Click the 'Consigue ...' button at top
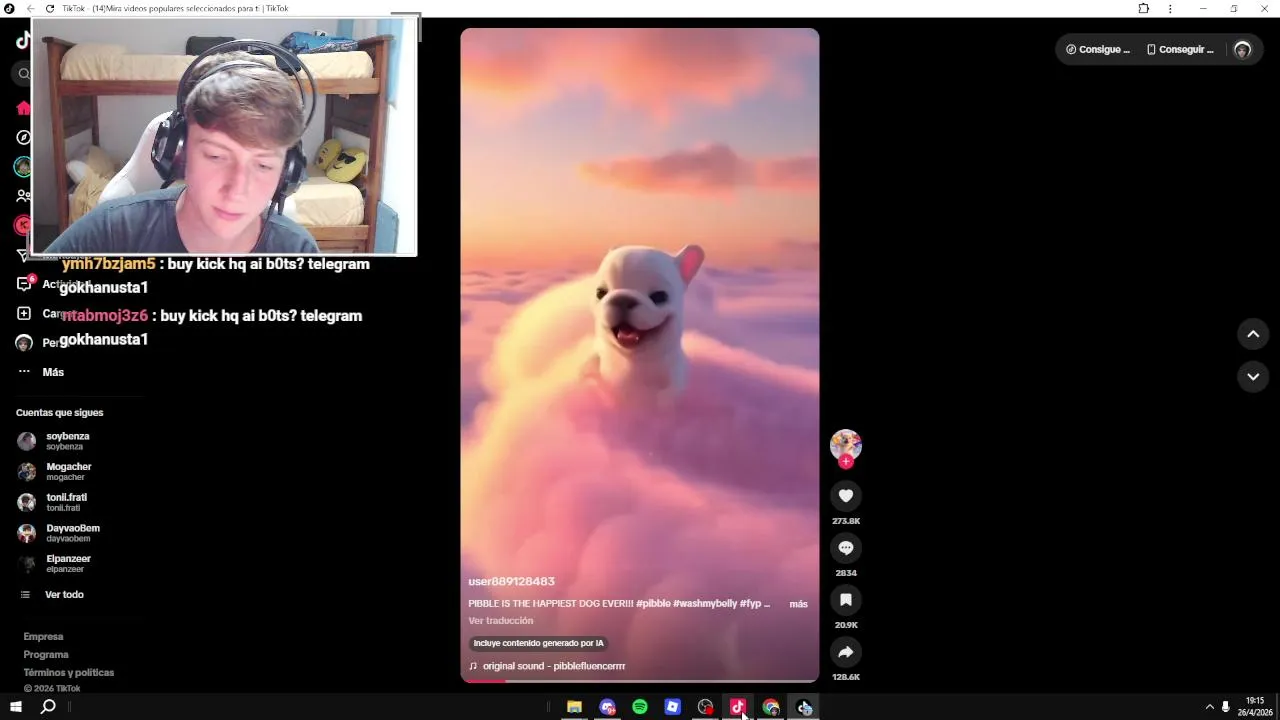Viewport: 1280px width, 720px height. point(1098,49)
